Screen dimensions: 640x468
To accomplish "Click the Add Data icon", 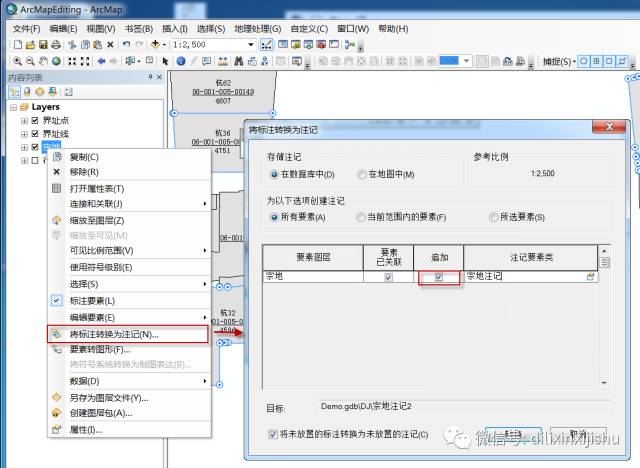I will 156,44.
